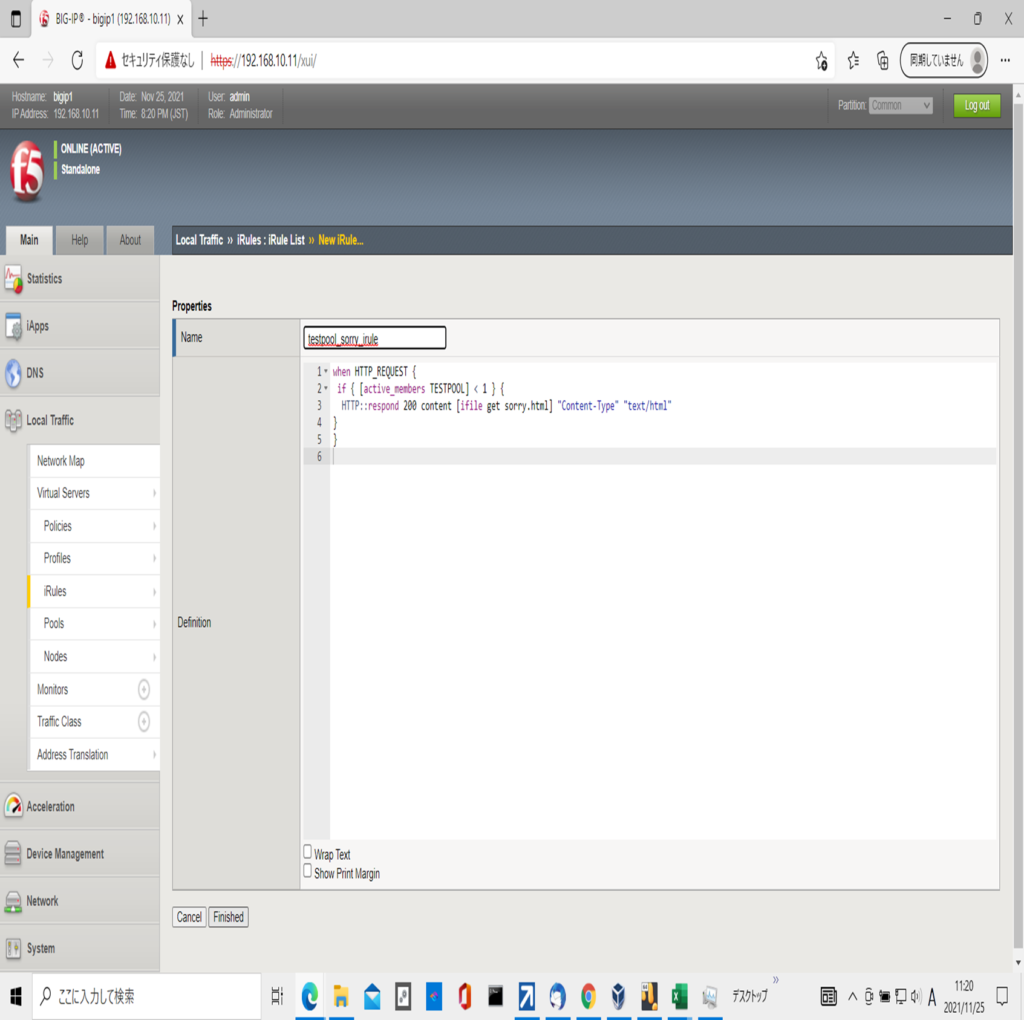Click the Finished button

228,917
